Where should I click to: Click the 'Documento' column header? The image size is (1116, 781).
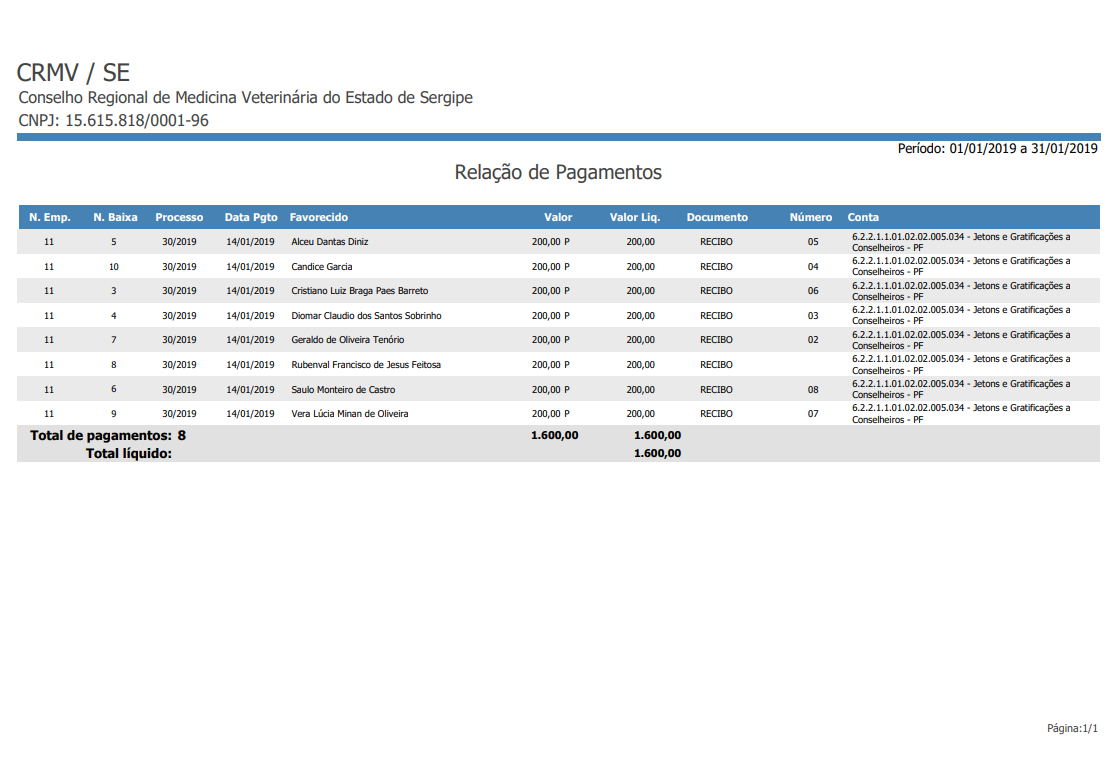click(x=717, y=217)
